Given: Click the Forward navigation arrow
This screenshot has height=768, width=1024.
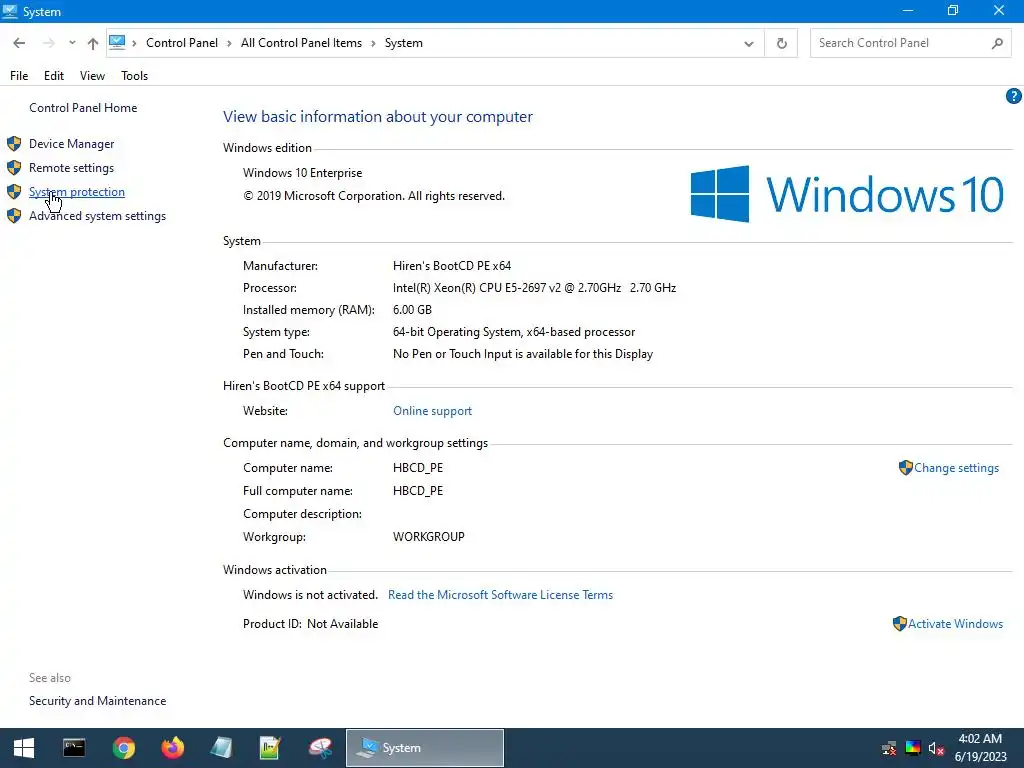Looking at the screenshot, I should point(48,43).
